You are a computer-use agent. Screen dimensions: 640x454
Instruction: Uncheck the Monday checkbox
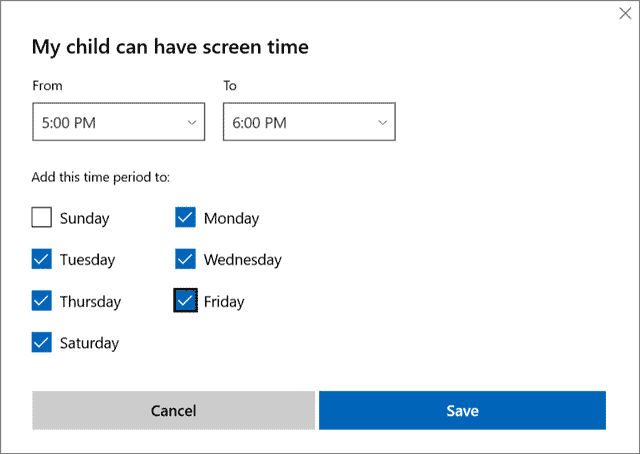[185, 217]
